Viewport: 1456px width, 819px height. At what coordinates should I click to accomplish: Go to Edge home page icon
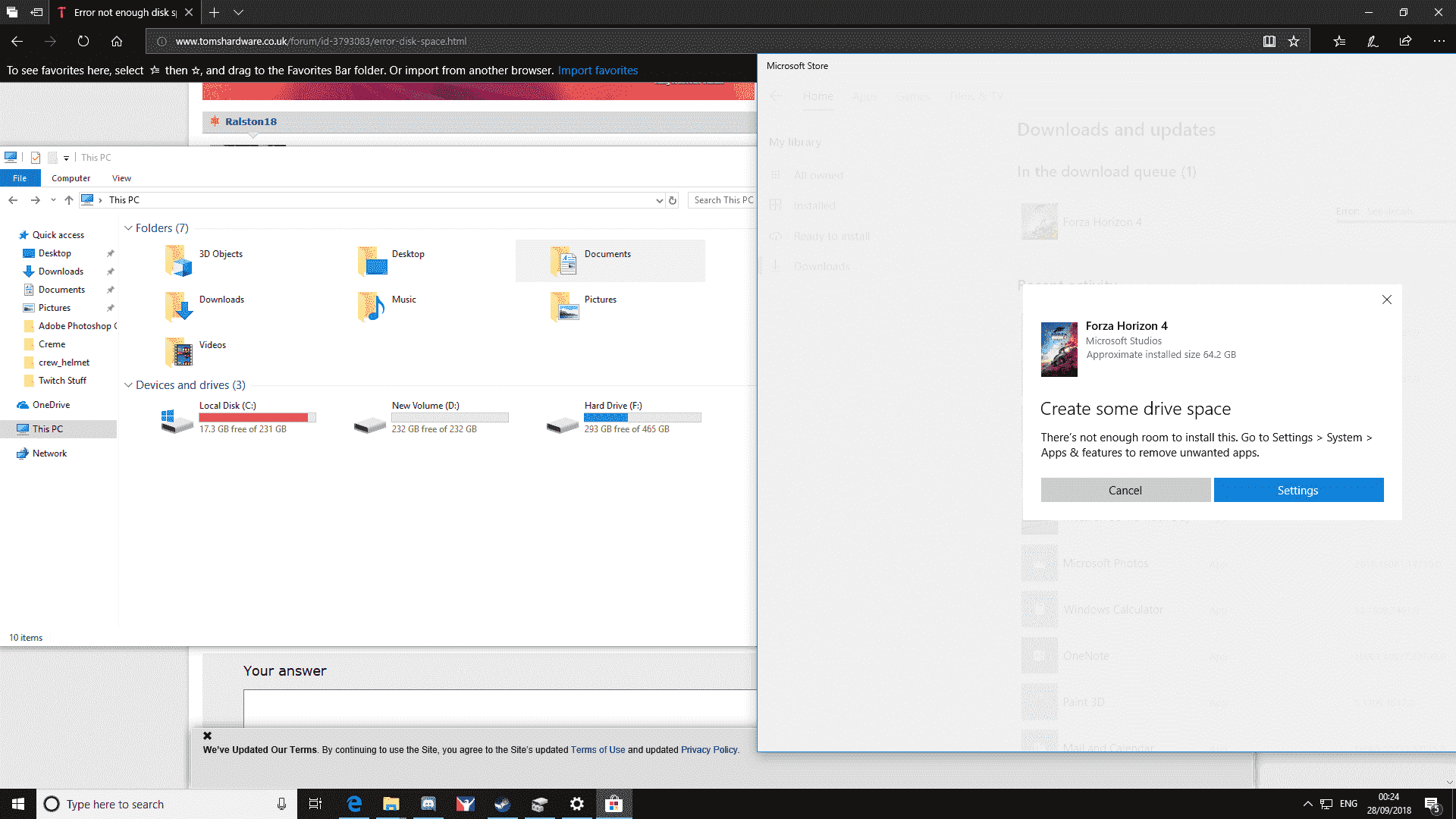(x=117, y=41)
